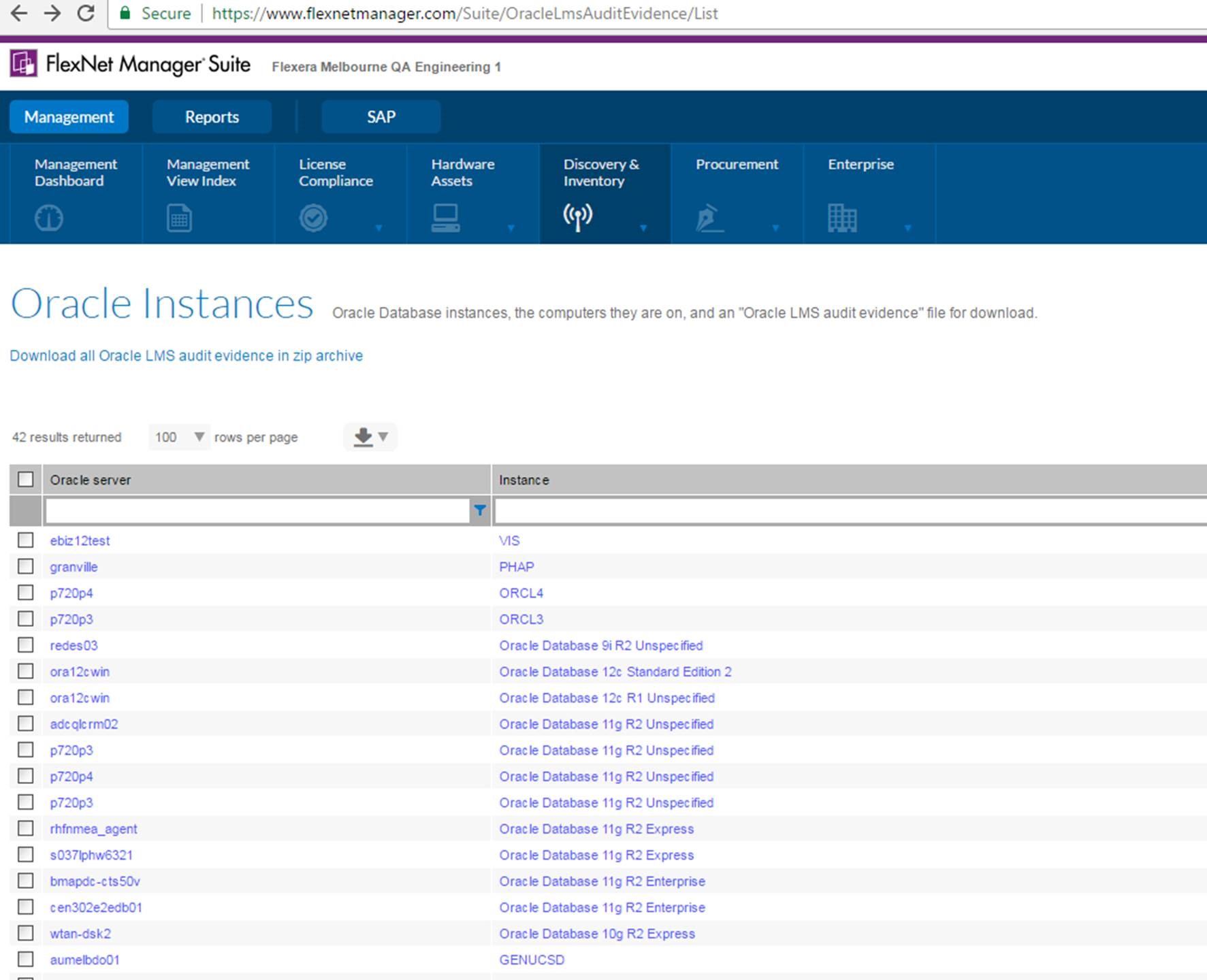Check the box for ebiz12test row
The height and width of the screenshot is (980, 1207).
tap(26, 540)
